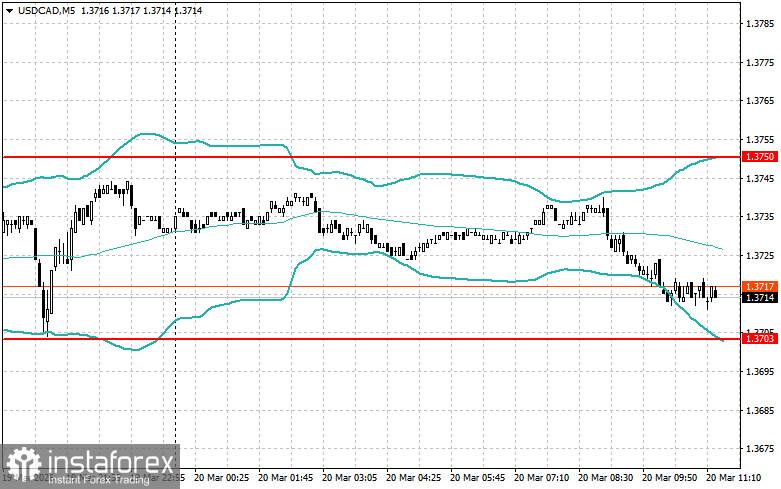Click the 1.3725 price axis value
The width and height of the screenshot is (781, 489).
pos(760,255)
